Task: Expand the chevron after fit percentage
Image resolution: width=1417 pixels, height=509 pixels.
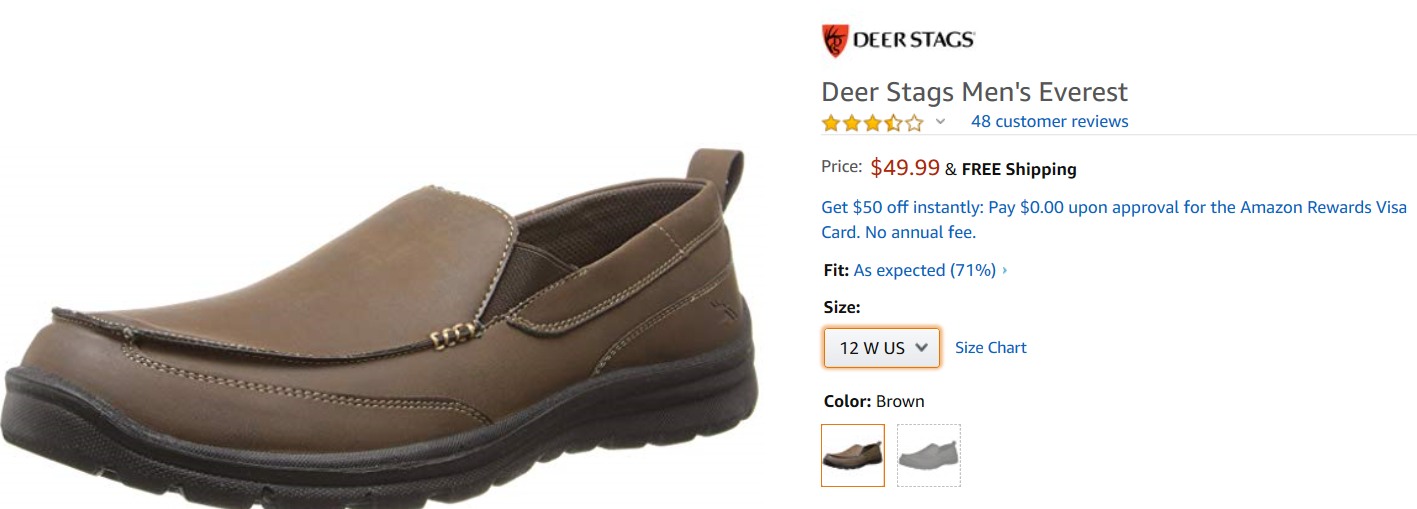Action: (1004, 270)
